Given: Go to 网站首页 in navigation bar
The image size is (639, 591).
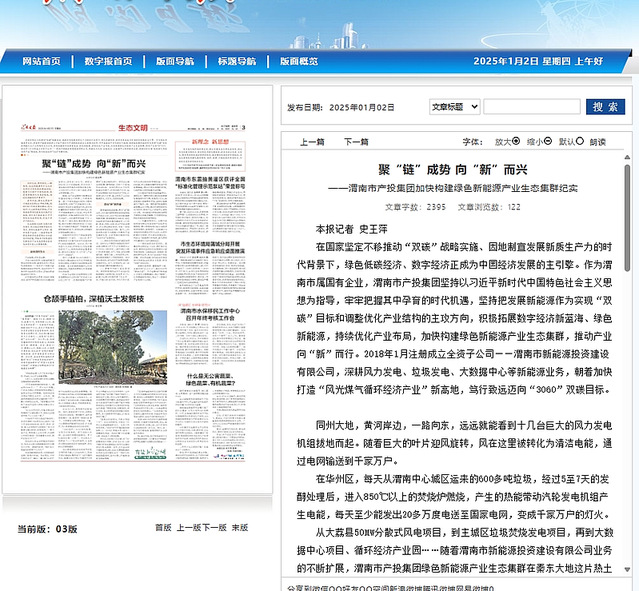Looking at the screenshot, I should coord(41,61).
